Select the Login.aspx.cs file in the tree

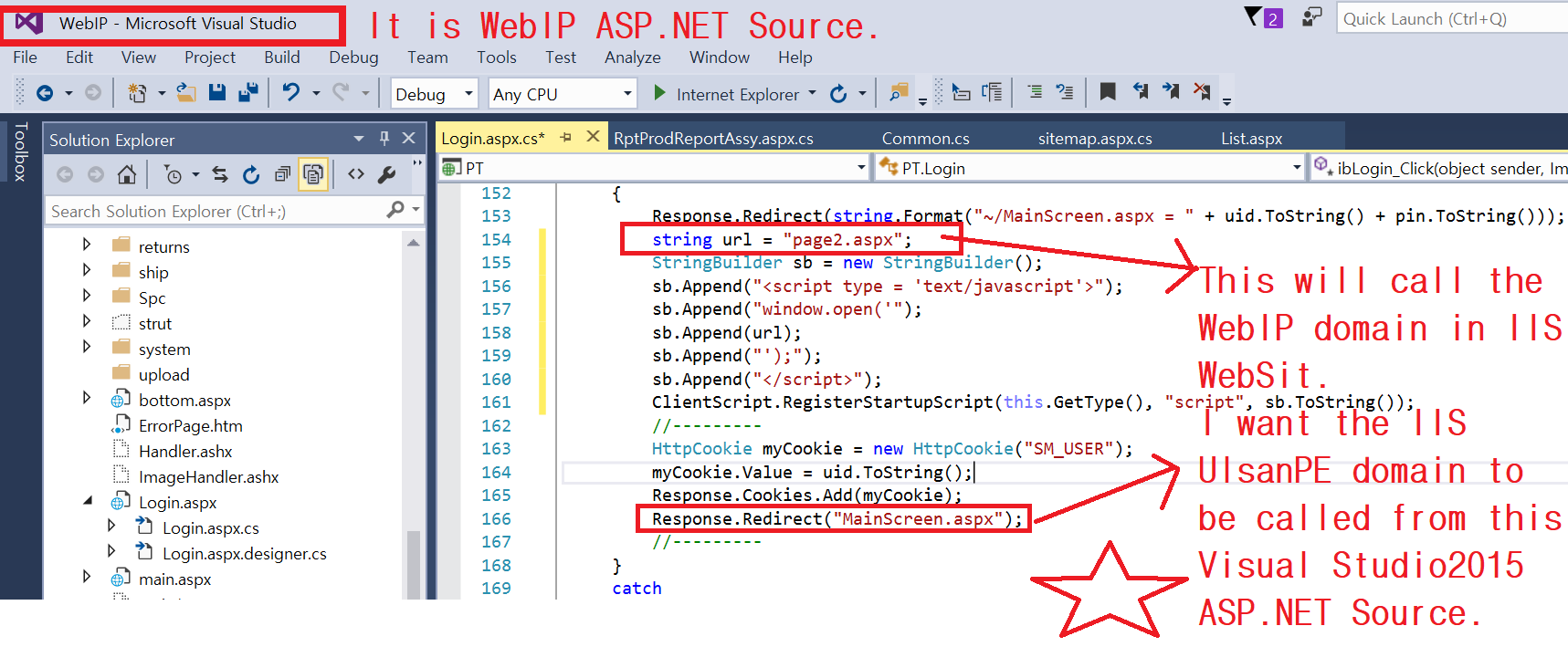click(x=211, y=527)
